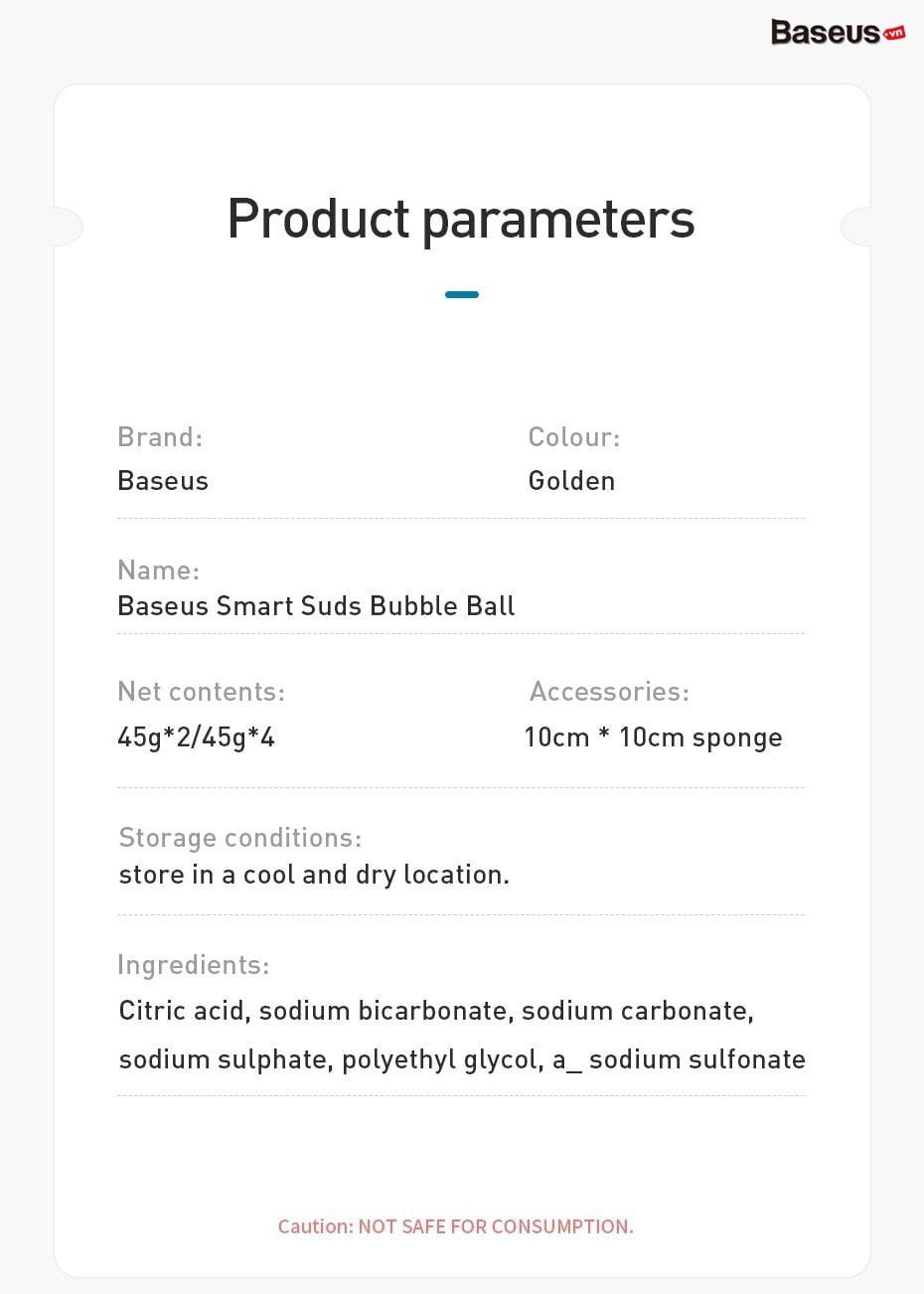Click the Citric acid ingredients line

point(436,1012)
